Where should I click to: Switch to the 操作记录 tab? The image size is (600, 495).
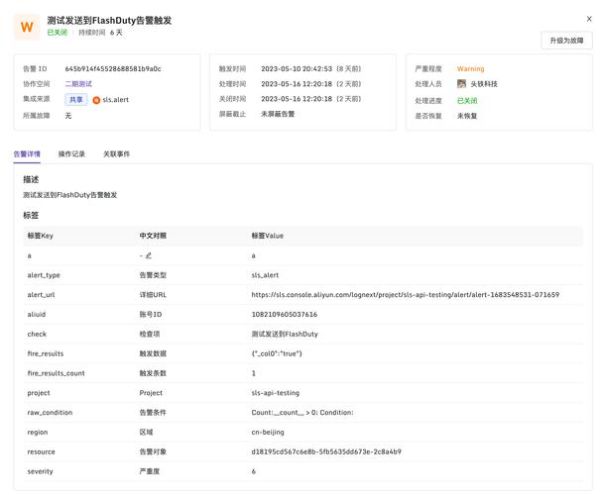(x=72, y=154)
